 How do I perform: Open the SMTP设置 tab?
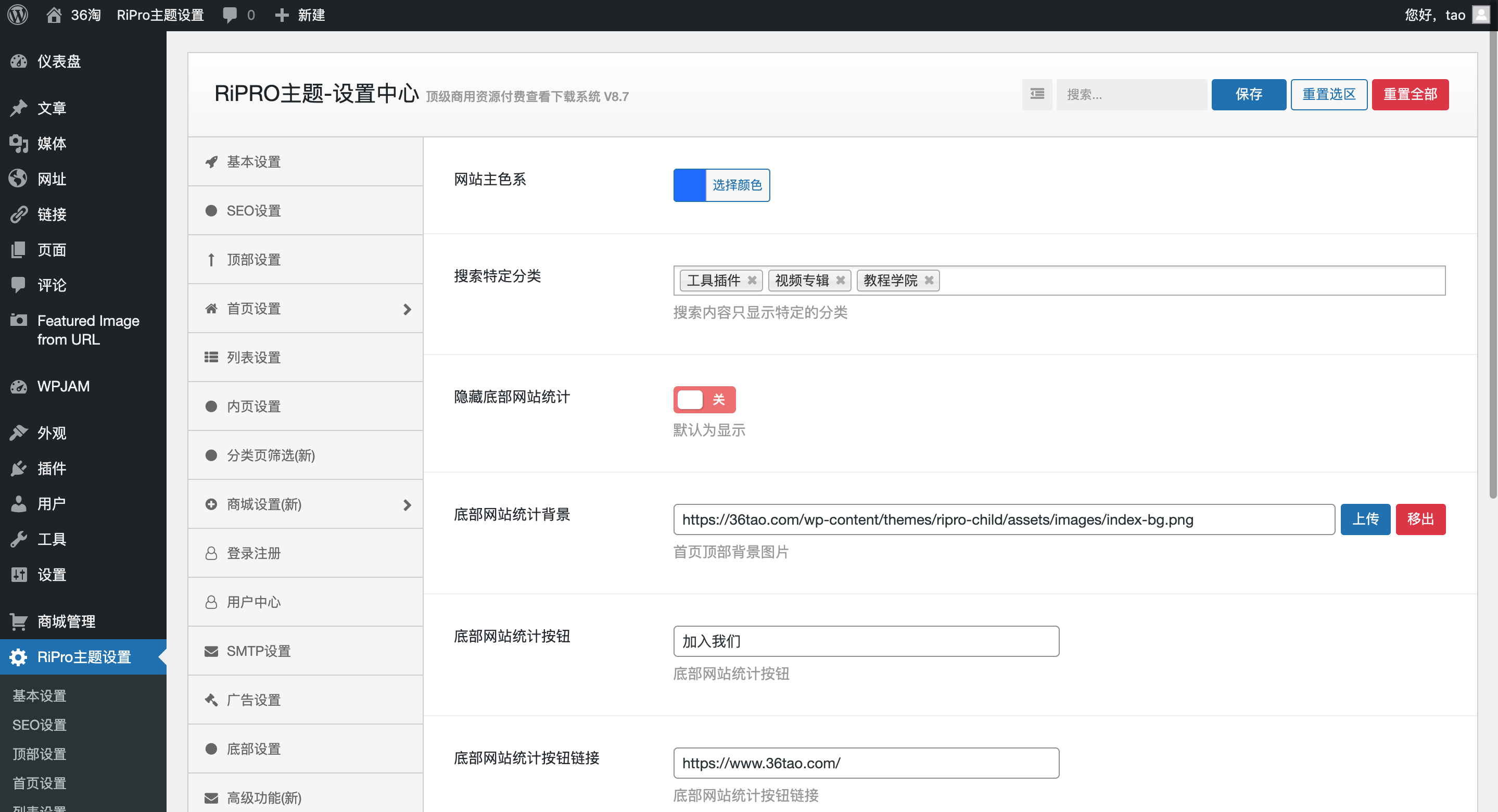coord(306,651)
